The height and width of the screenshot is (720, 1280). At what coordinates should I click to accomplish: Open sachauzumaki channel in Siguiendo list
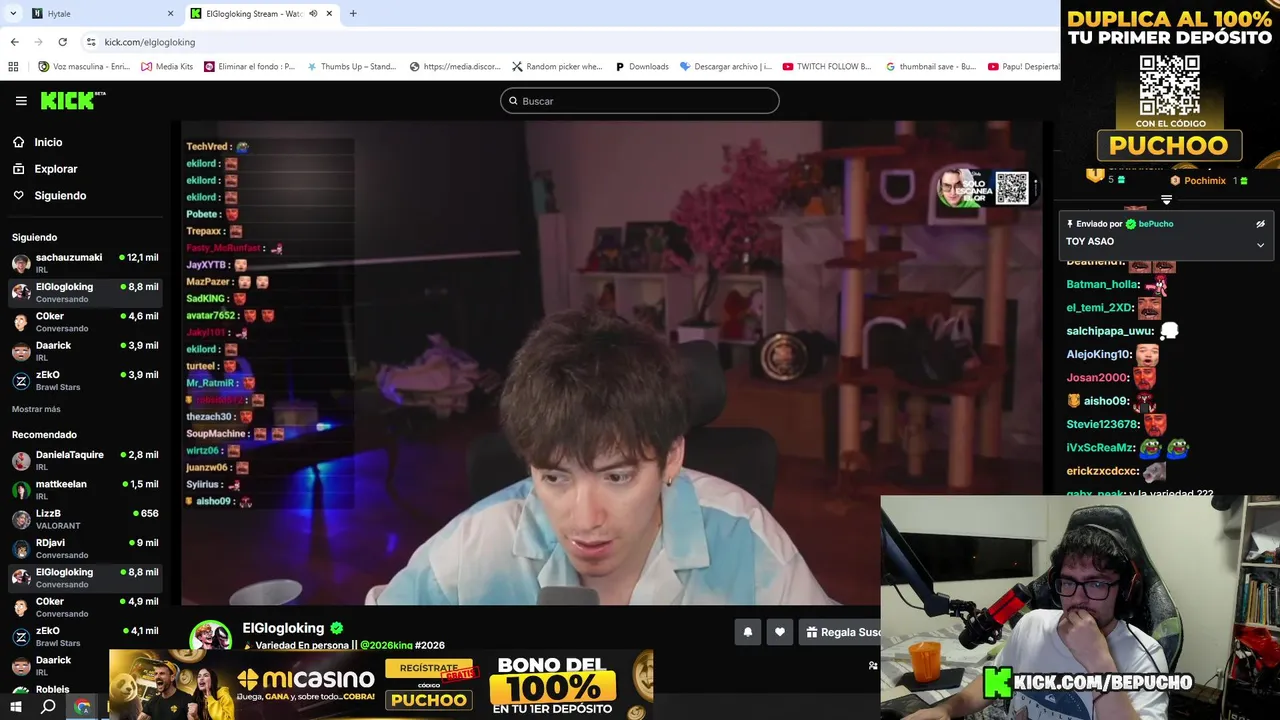point(85,263)
